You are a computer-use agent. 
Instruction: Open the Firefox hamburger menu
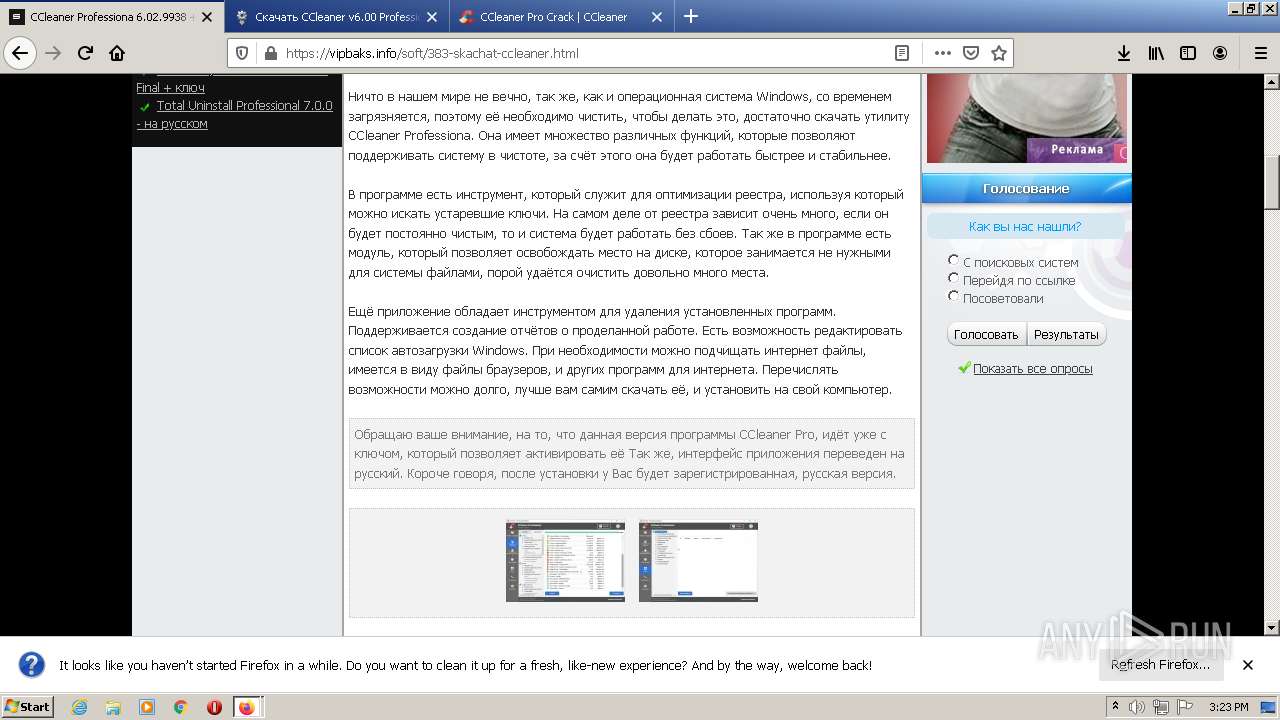1260,53
